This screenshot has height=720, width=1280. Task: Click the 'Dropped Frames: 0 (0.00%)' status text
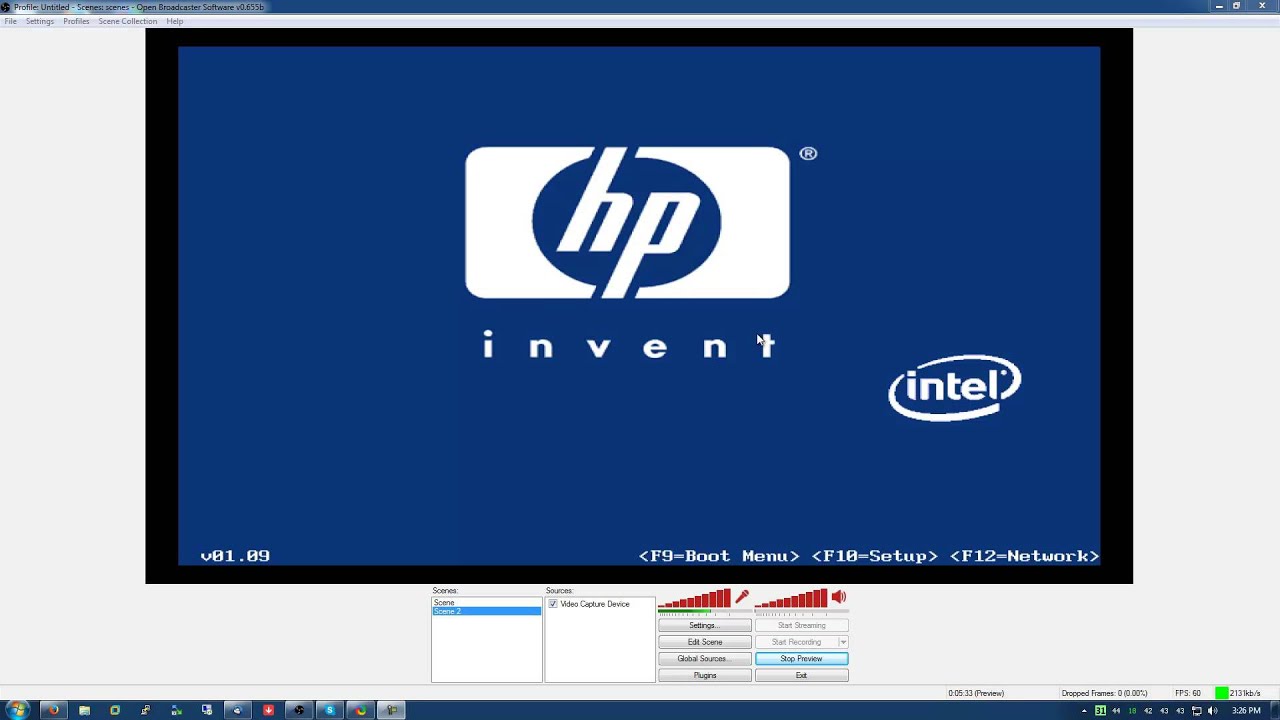point(1104,693)
